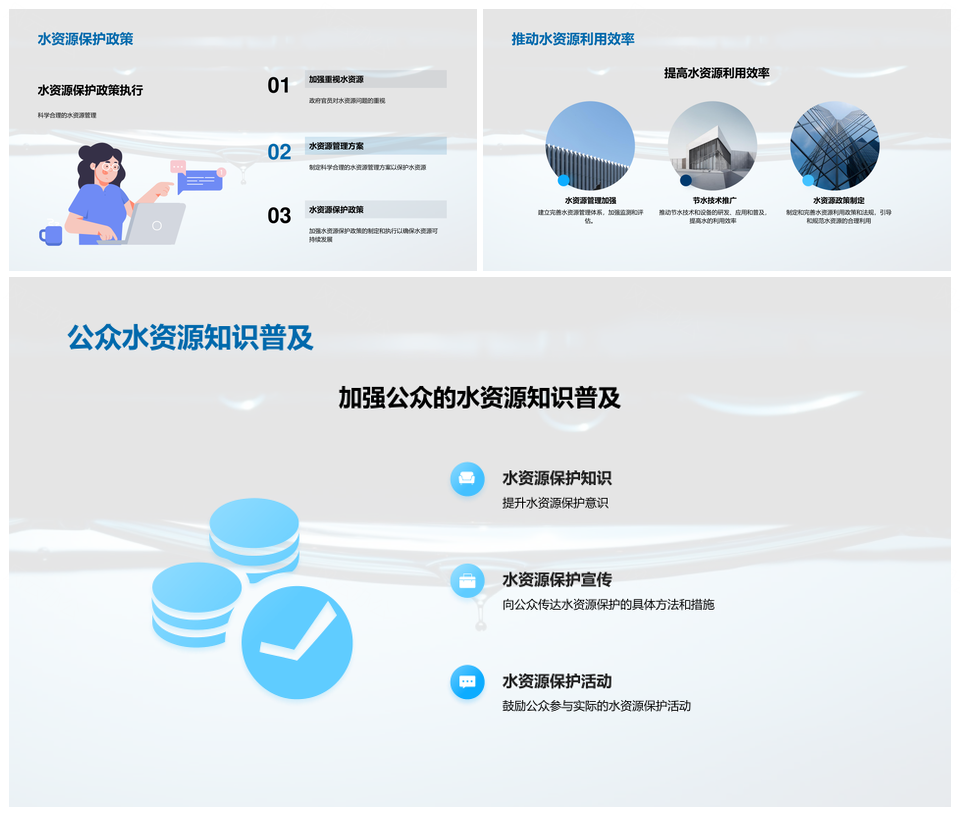Image resolution: width=960 pixels, height=816 pixels.
Task: Click the speech bubble above the laptop
Action: (x=198, y=179)
